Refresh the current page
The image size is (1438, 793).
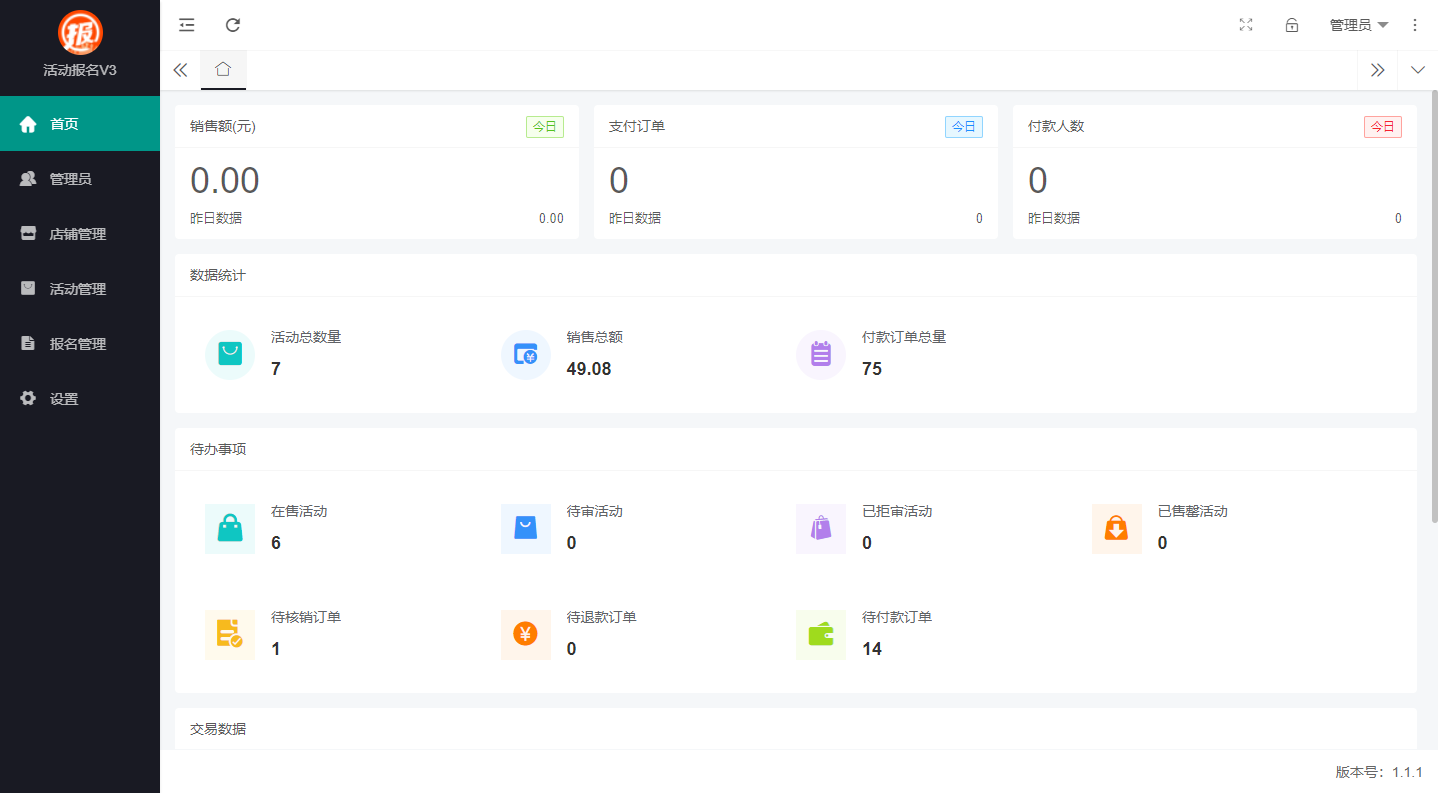tap(233, 25)
